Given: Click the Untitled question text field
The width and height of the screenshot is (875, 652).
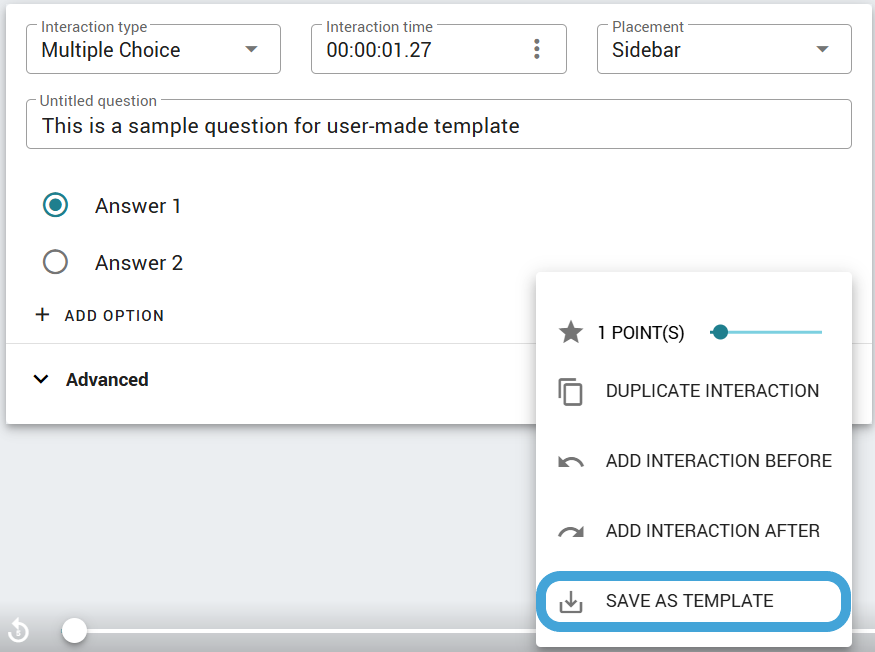Looking at the screenshot, I should [439, 124].
